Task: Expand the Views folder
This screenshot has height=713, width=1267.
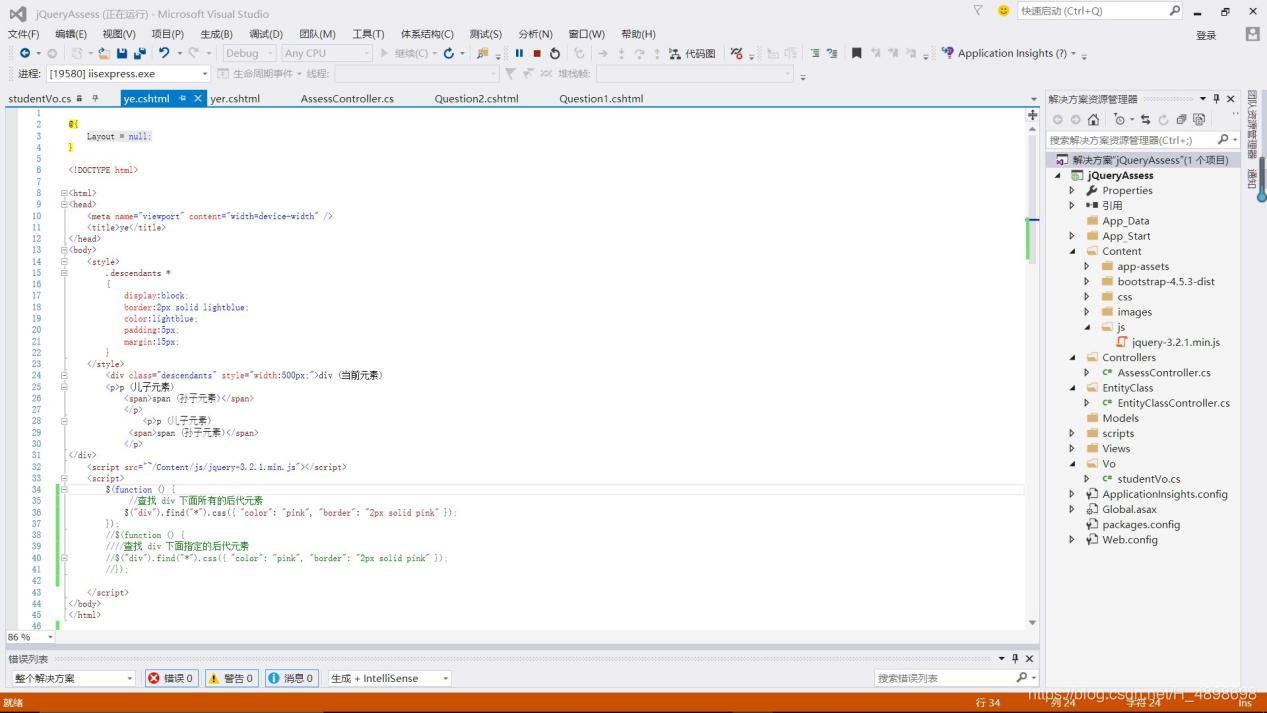Action: click(x=1072, y=448)
